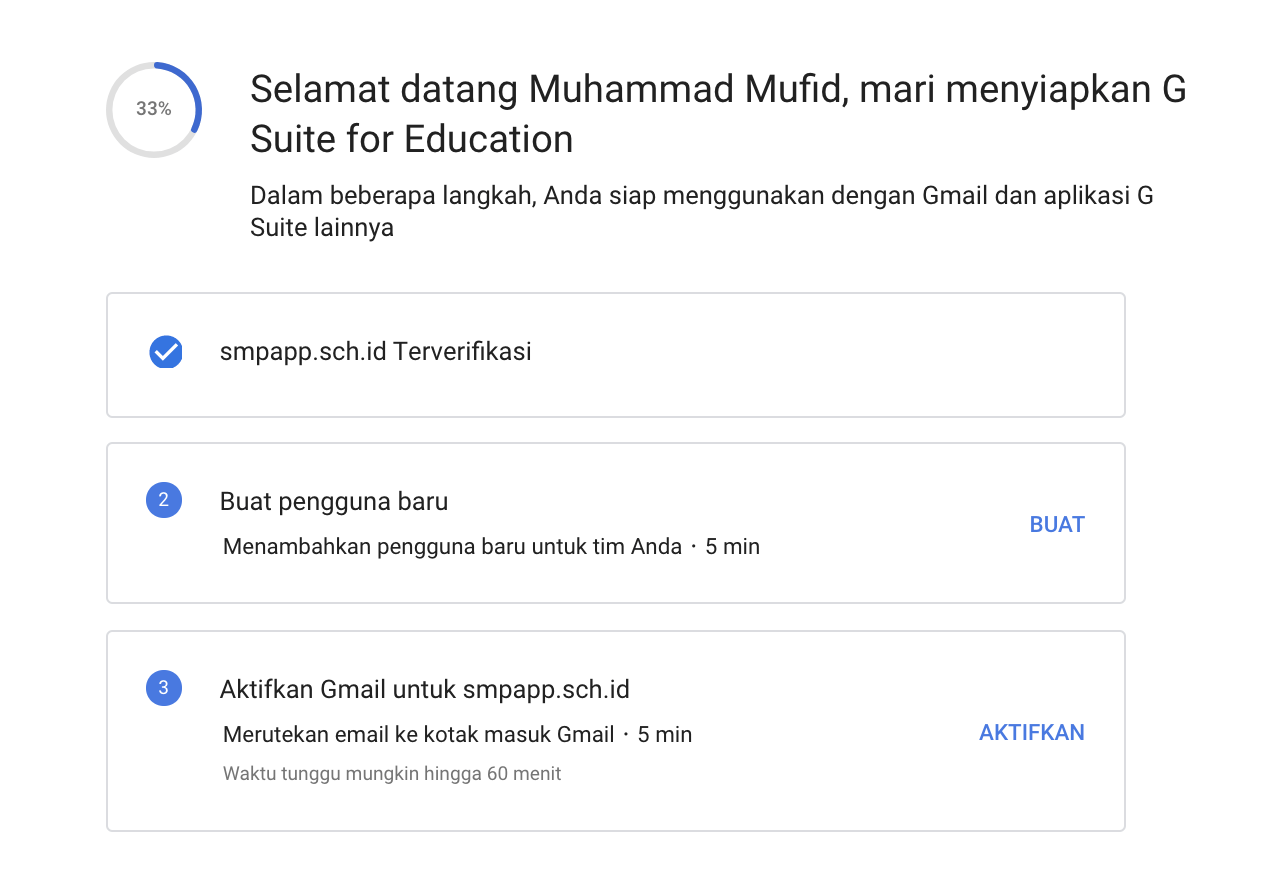This screenshot has height=892, width=1272.
Task: Click the Waktu tunggu mungkin hingga 60 menit note
Action: 391,773
